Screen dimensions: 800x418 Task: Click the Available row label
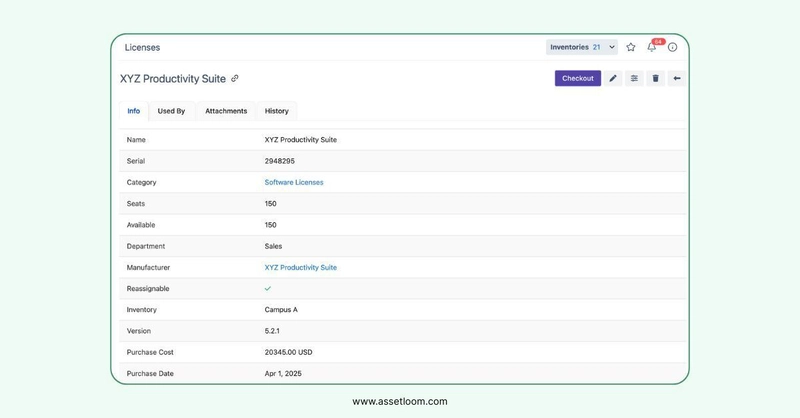point(141,225)
